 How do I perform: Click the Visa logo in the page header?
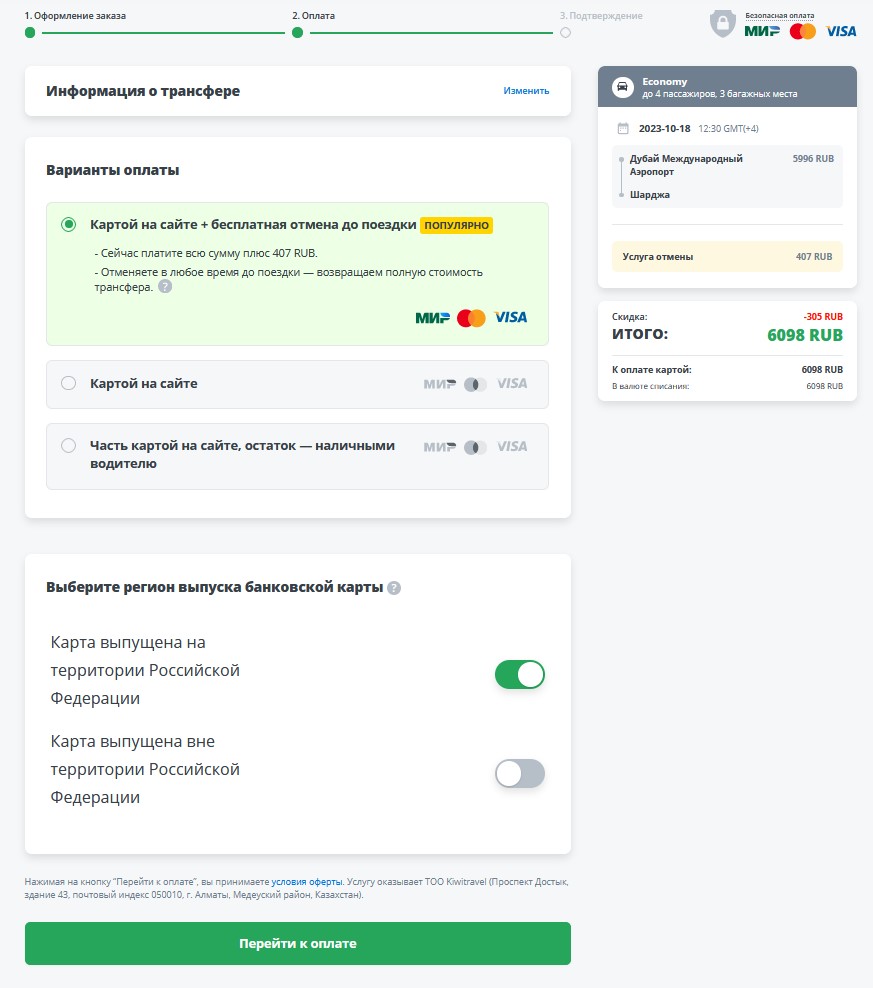[841, 31]
